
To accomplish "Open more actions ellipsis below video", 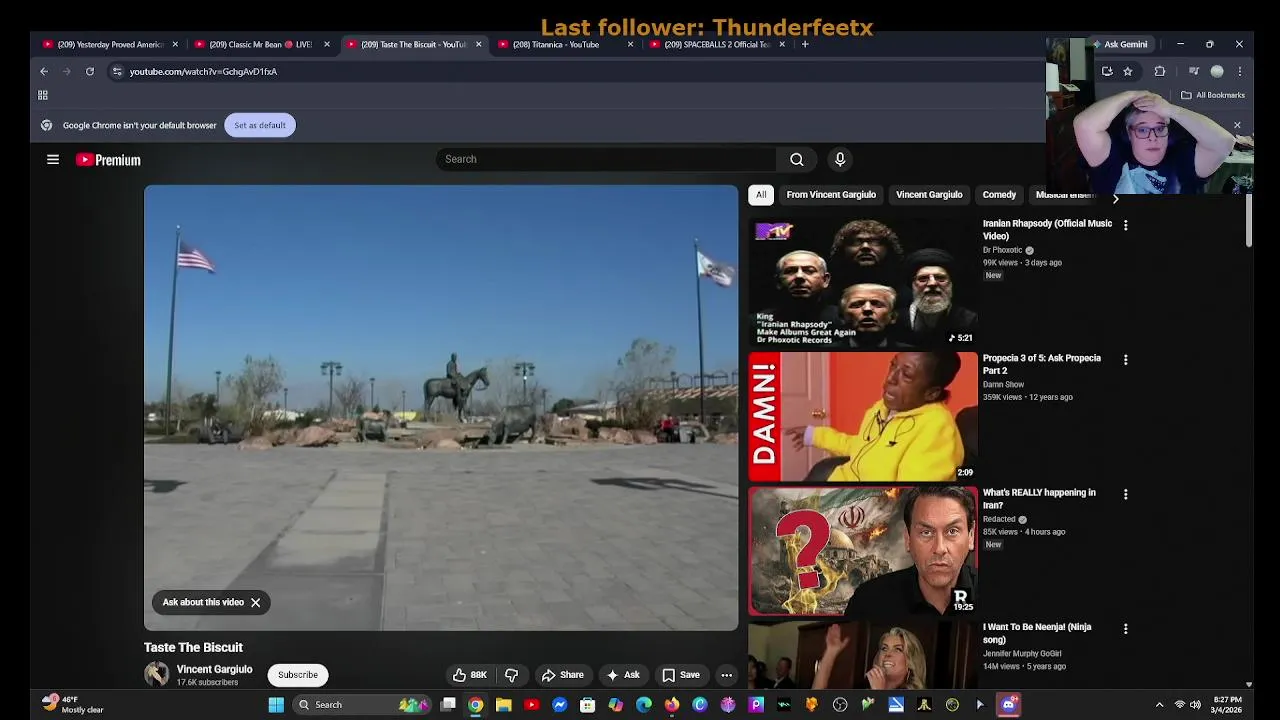I will pos(727,675).
